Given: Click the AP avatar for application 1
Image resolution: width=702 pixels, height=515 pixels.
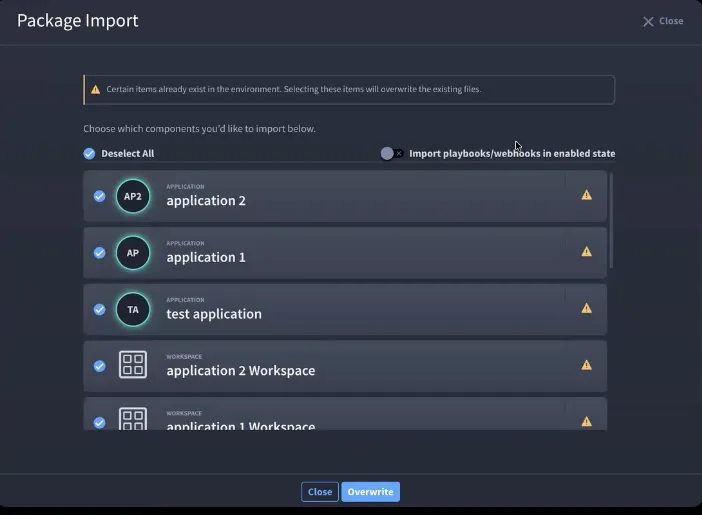Looking at the screenshot, I should pos(133,253).
